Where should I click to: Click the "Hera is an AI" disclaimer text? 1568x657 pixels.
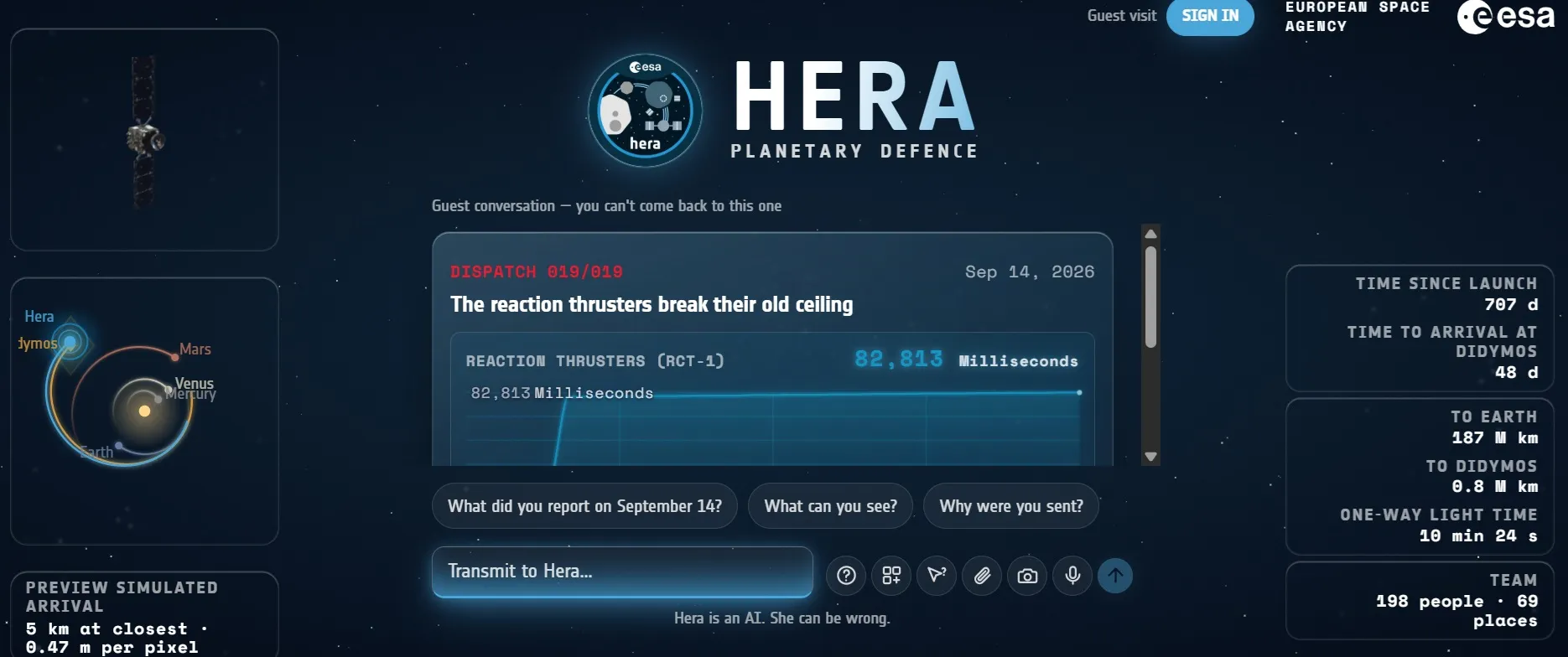[x=782, y=618]
